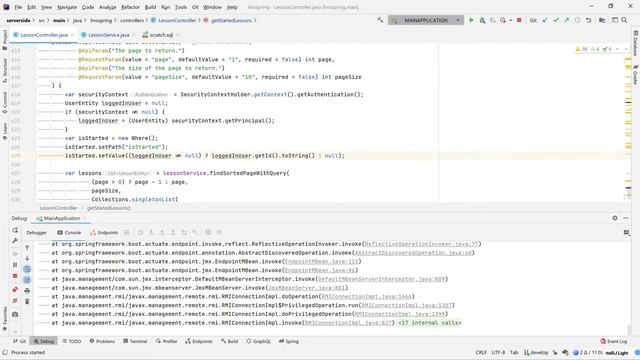
Task: Open Project Structure icon in toolbar
Action: click(602, 20)
